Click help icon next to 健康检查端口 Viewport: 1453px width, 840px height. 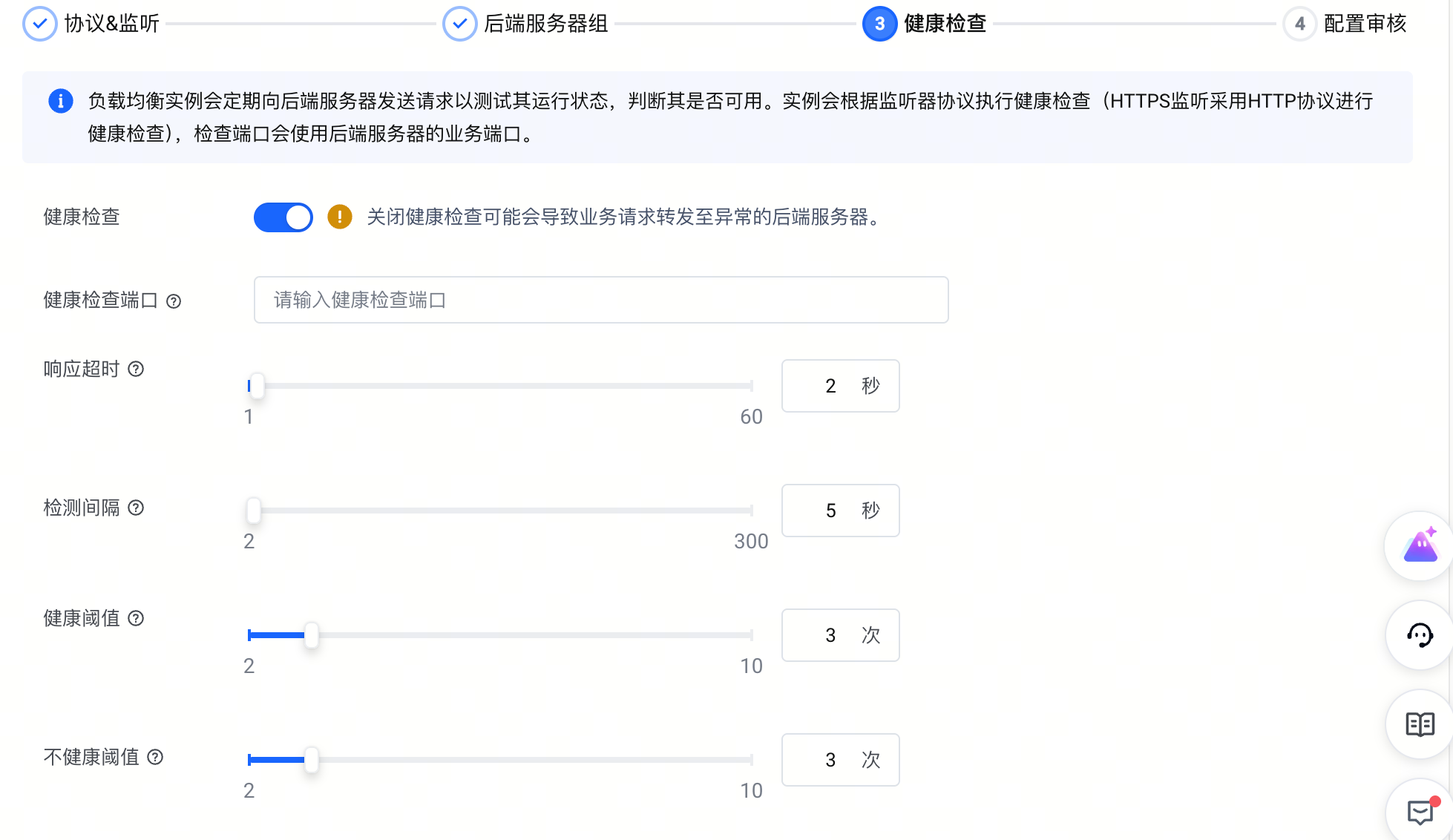[x=174, y=301]
